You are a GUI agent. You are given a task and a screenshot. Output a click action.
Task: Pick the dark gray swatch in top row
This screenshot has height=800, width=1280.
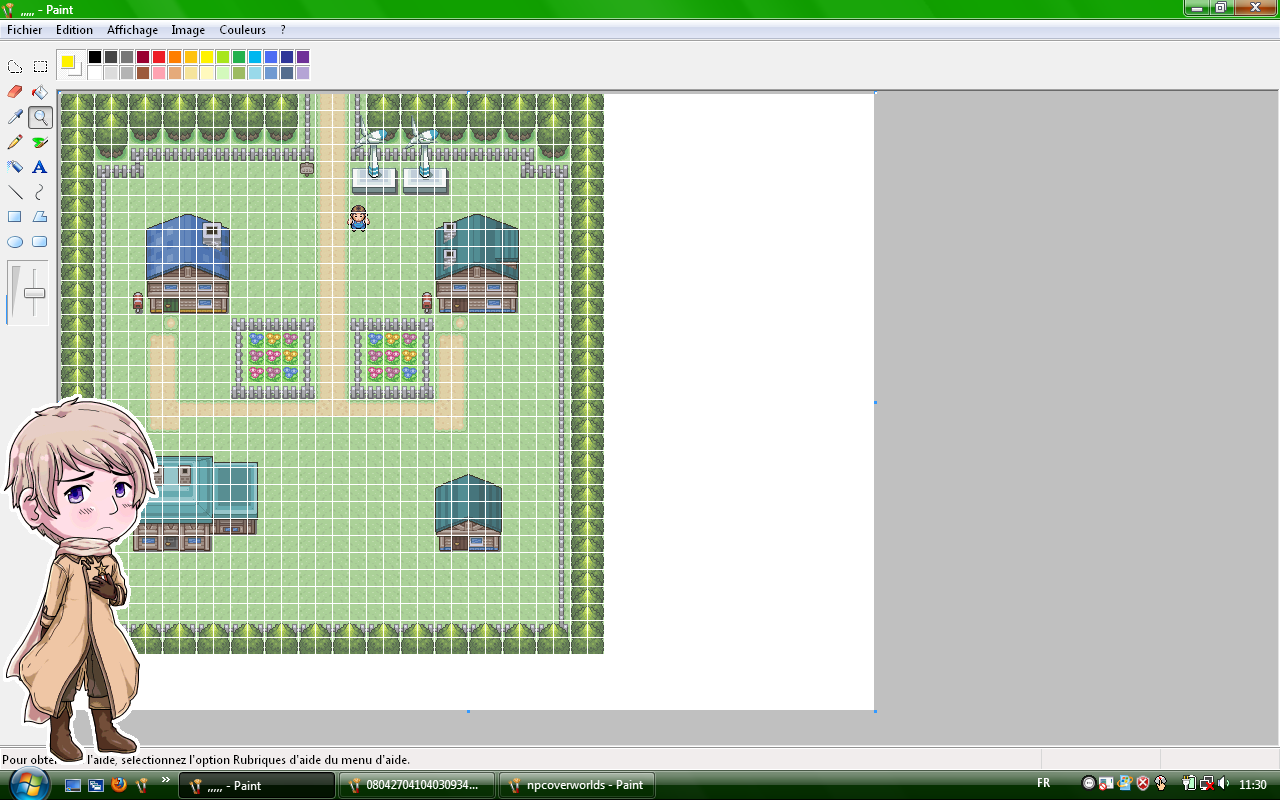pyautogui.click(x=111, y=57)
